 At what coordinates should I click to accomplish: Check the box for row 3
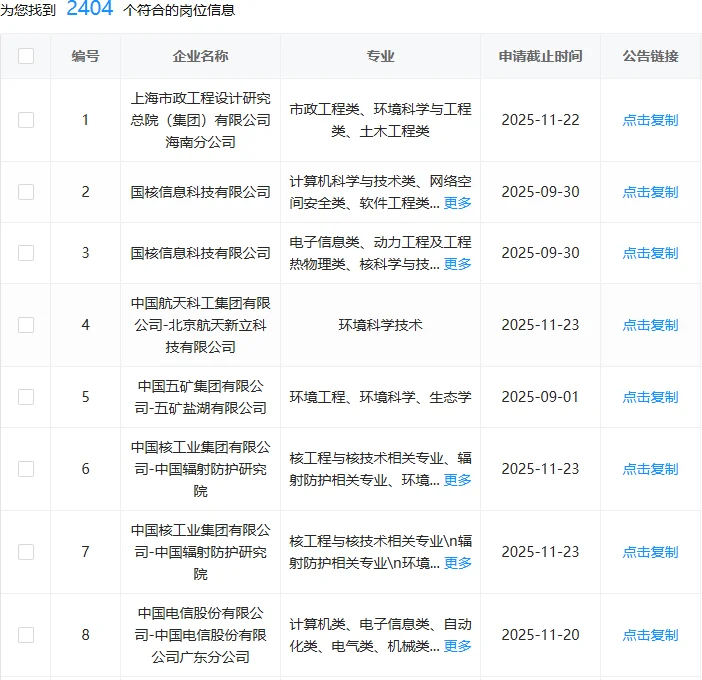pyautogui.click(x=26, y=252)
